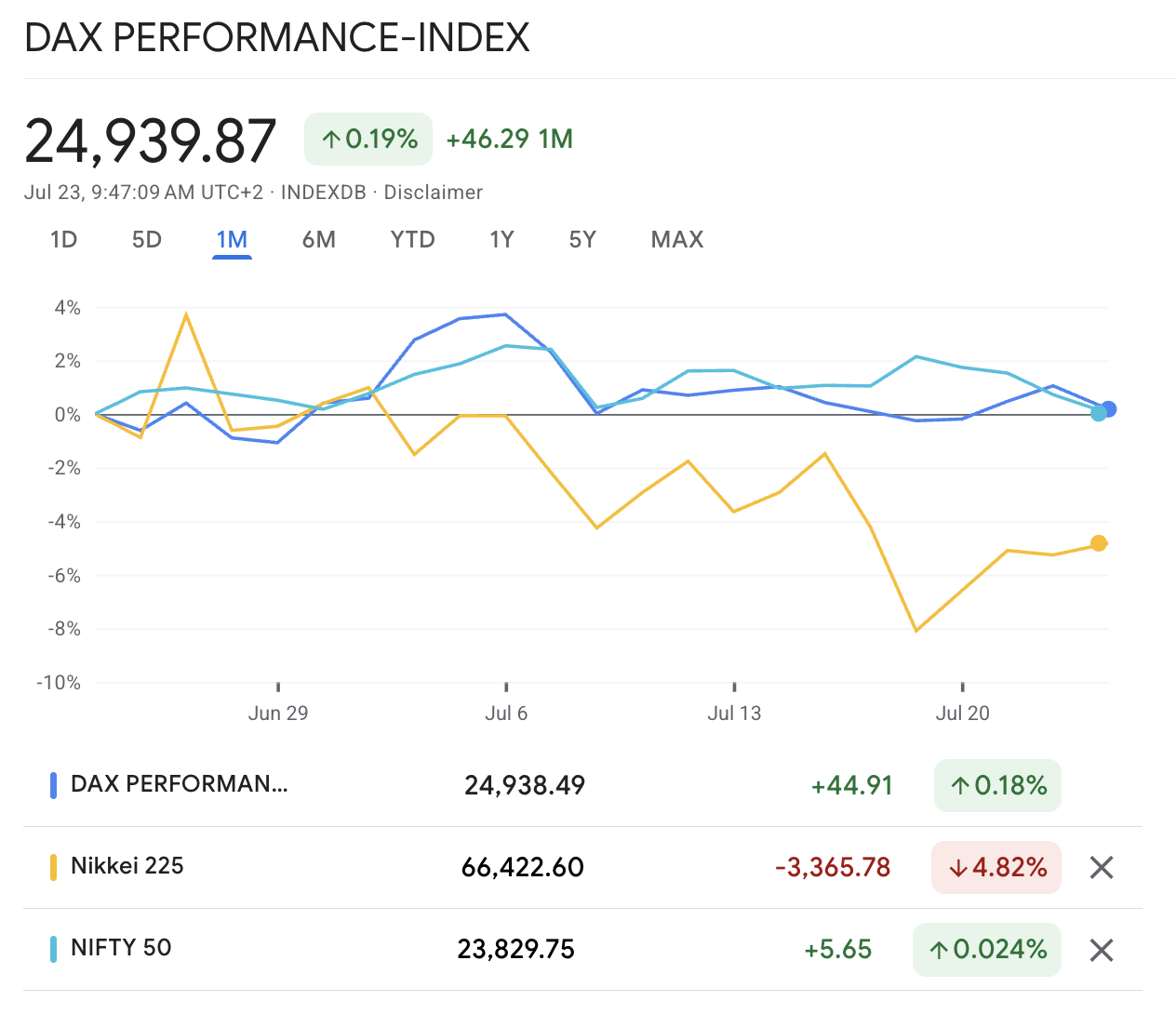Remove NIFTY 50 comparison with X

click(x=1102, y=950)
